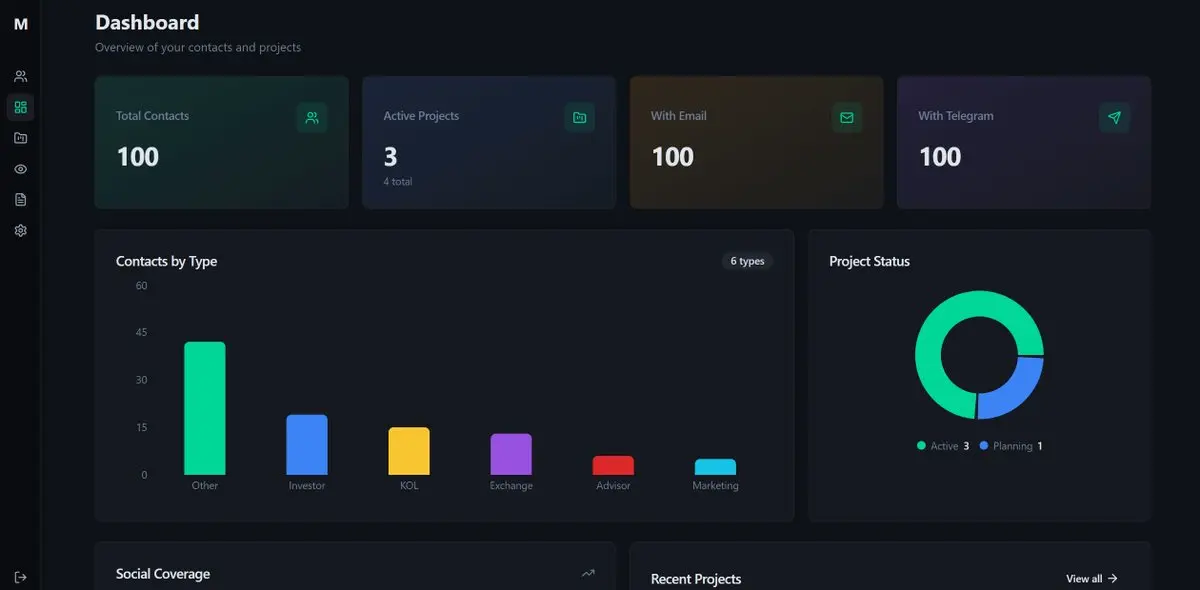Click the Social Coverage title
Image resolution: width=1200 pixels, height=590 pixels.
(x=163, y=574)
